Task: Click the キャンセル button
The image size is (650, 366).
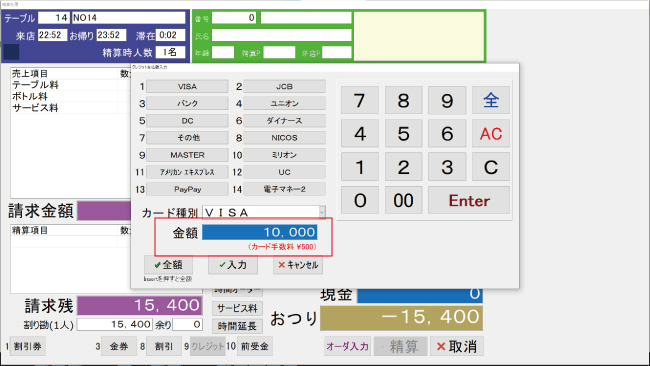Action: click(298, 264)
